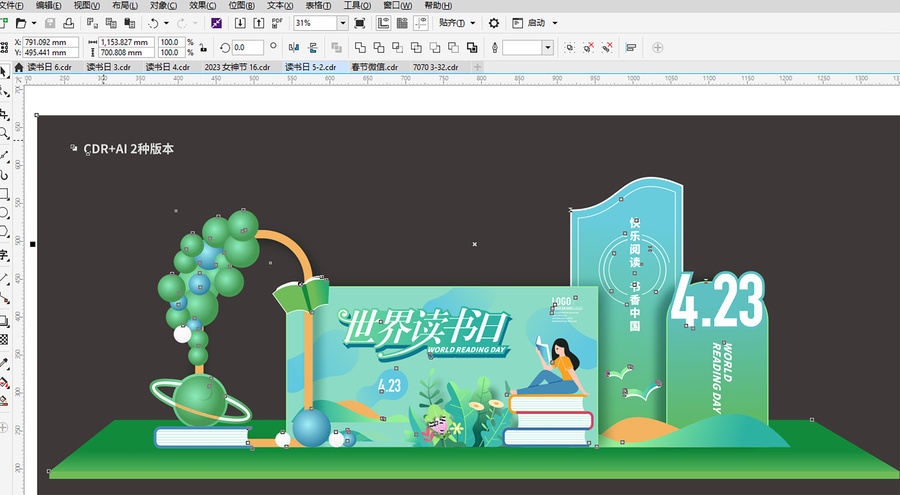Screen dimensions: 900x495
Task: Click the mirror horizontally icon
Action: pyautogui.click(x=294, y=47)
